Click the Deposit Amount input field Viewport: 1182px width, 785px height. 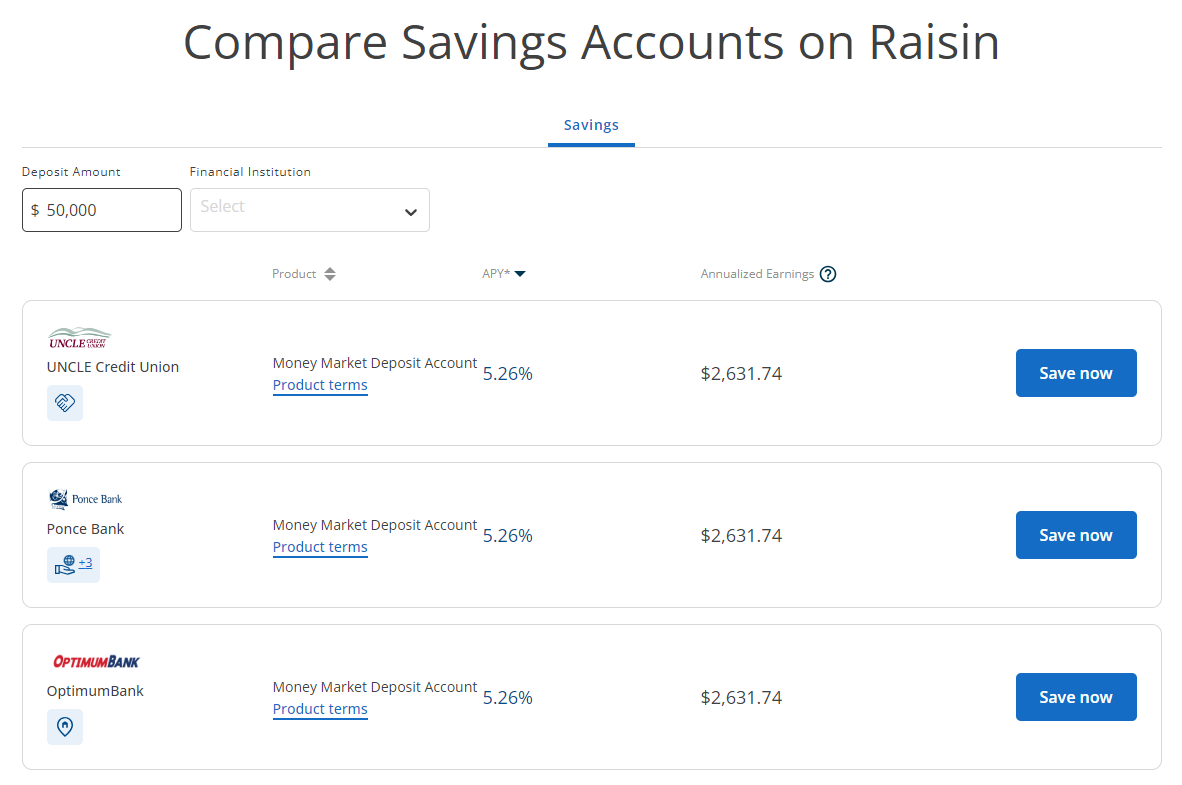(108, 210)
